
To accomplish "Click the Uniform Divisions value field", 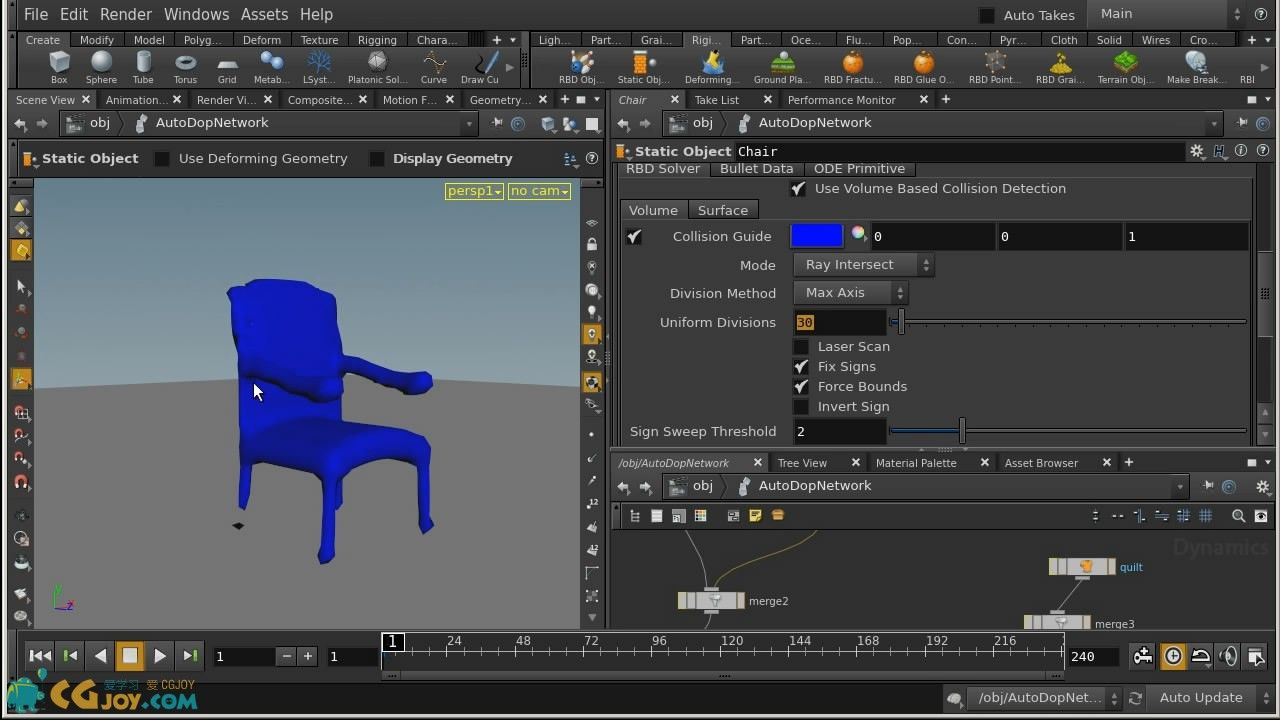I will 840,322.
